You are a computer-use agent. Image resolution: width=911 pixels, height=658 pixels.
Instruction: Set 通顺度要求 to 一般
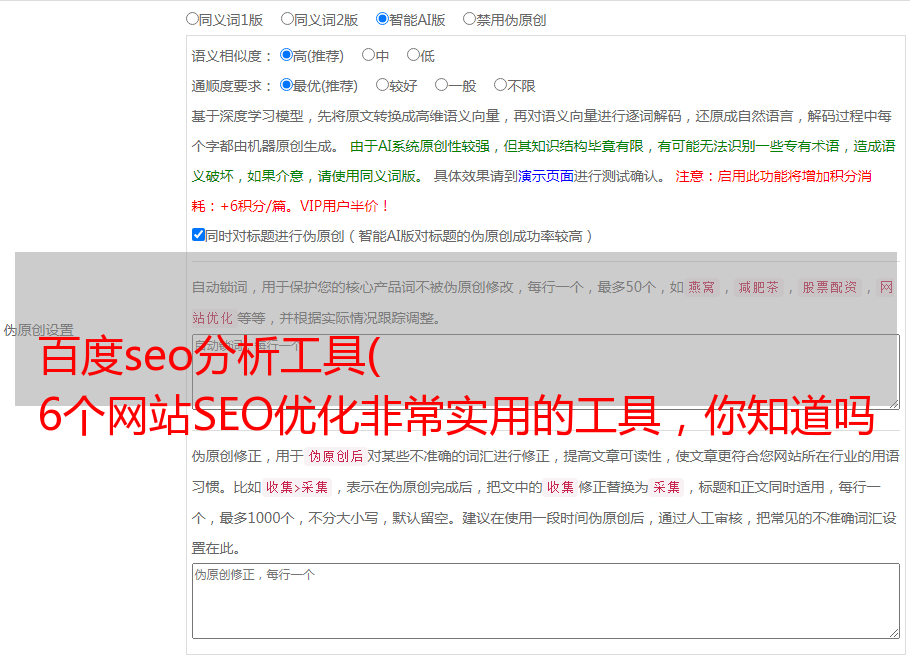click(441, 86)
